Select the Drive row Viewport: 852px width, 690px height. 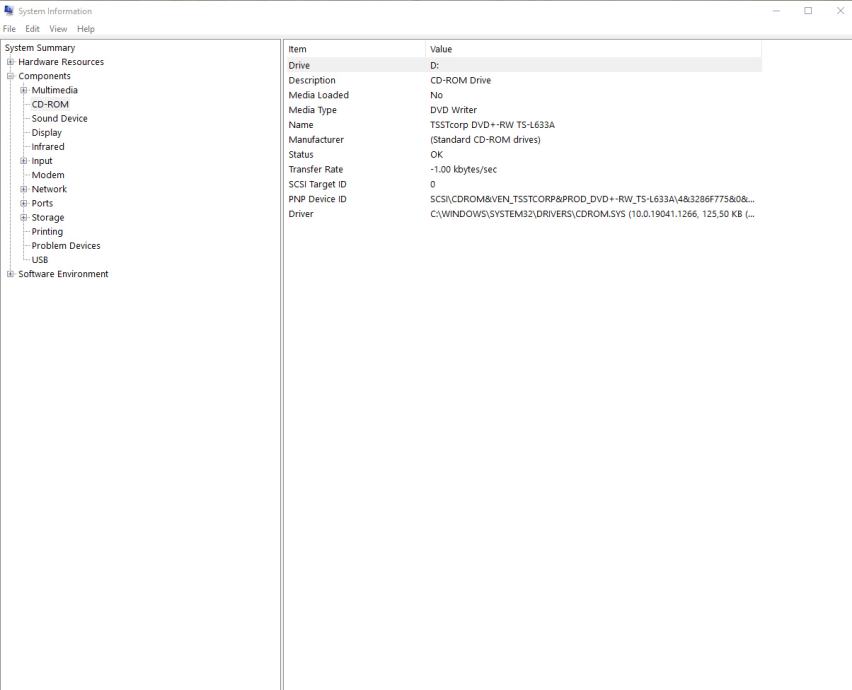(523, 65)
